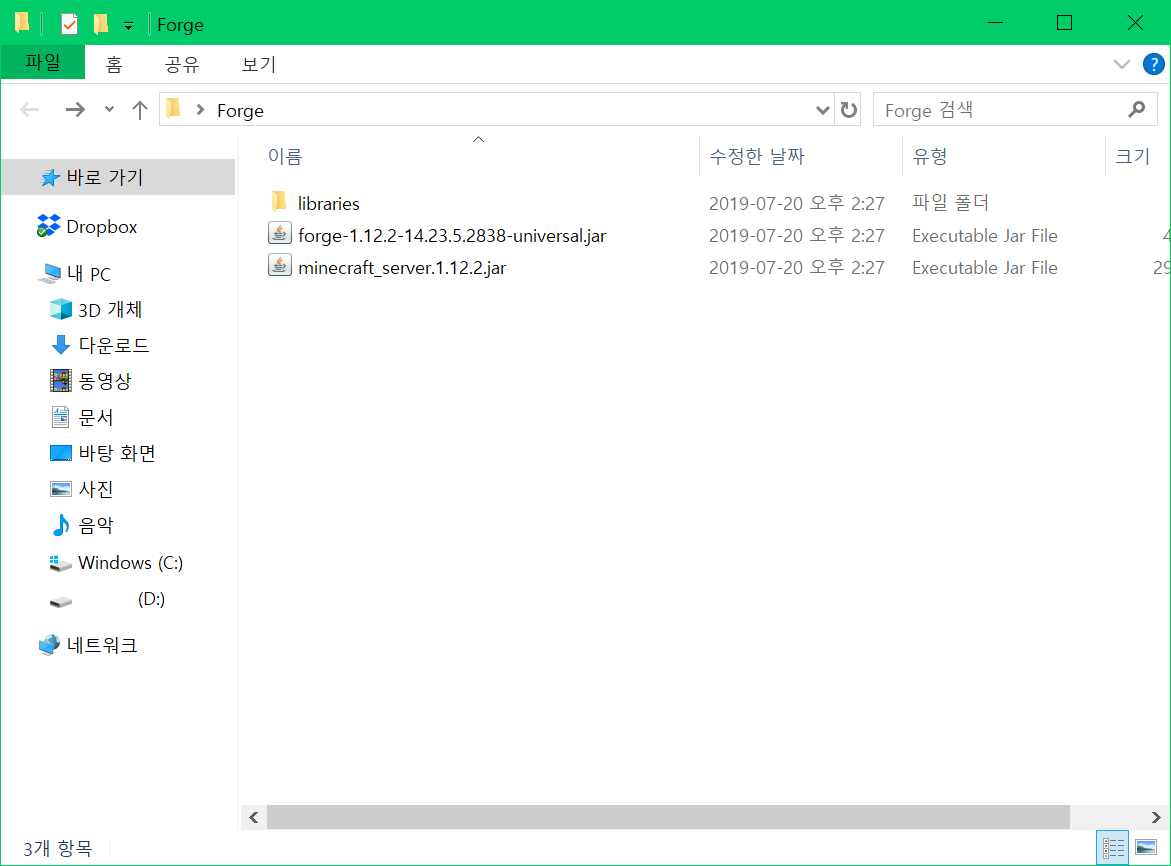1171x866 pixels.
Task: Click the 문서 document icon
Action: [60, 417]
